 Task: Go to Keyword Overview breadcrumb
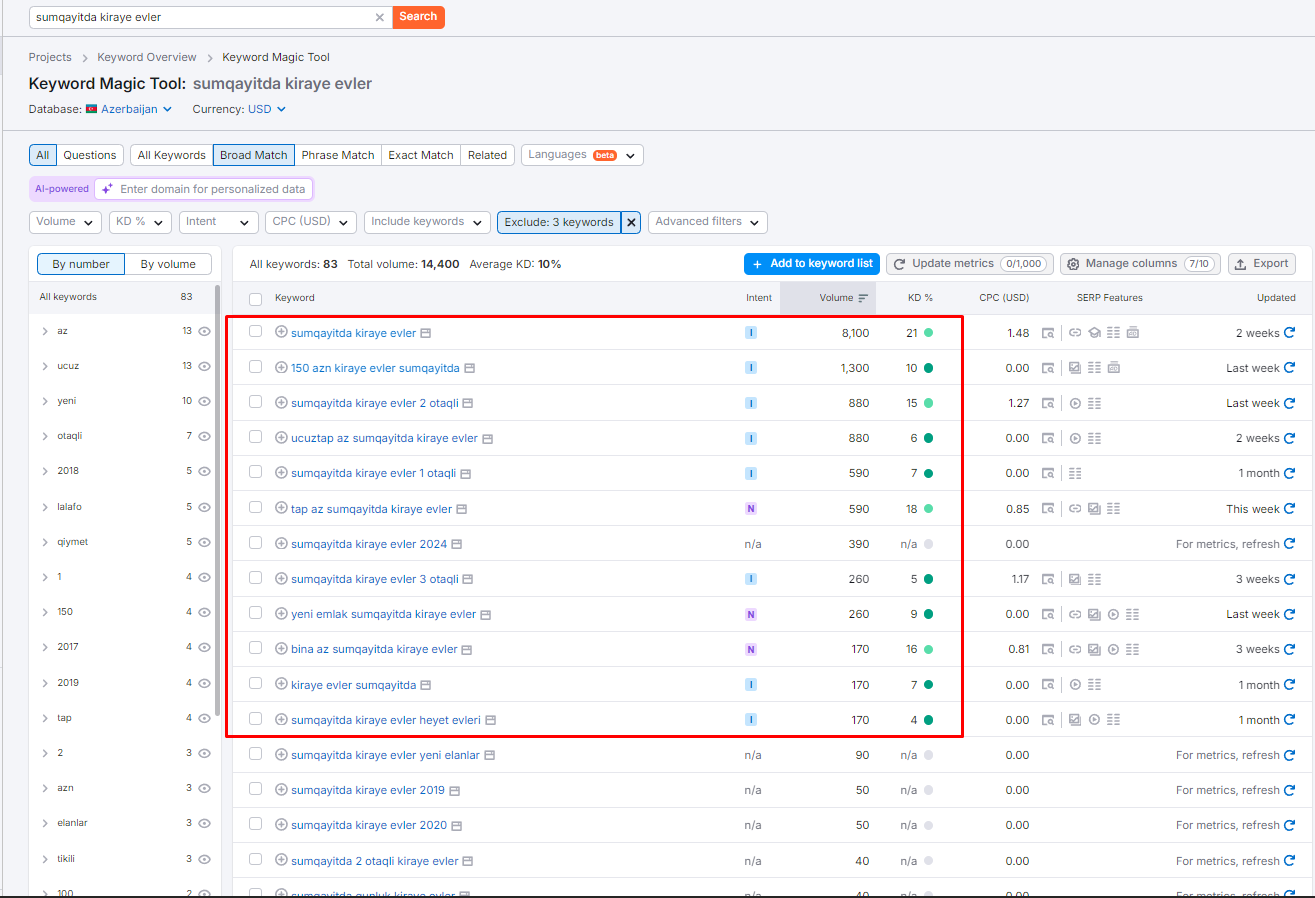pyautogui.click(x=147, y=57)
